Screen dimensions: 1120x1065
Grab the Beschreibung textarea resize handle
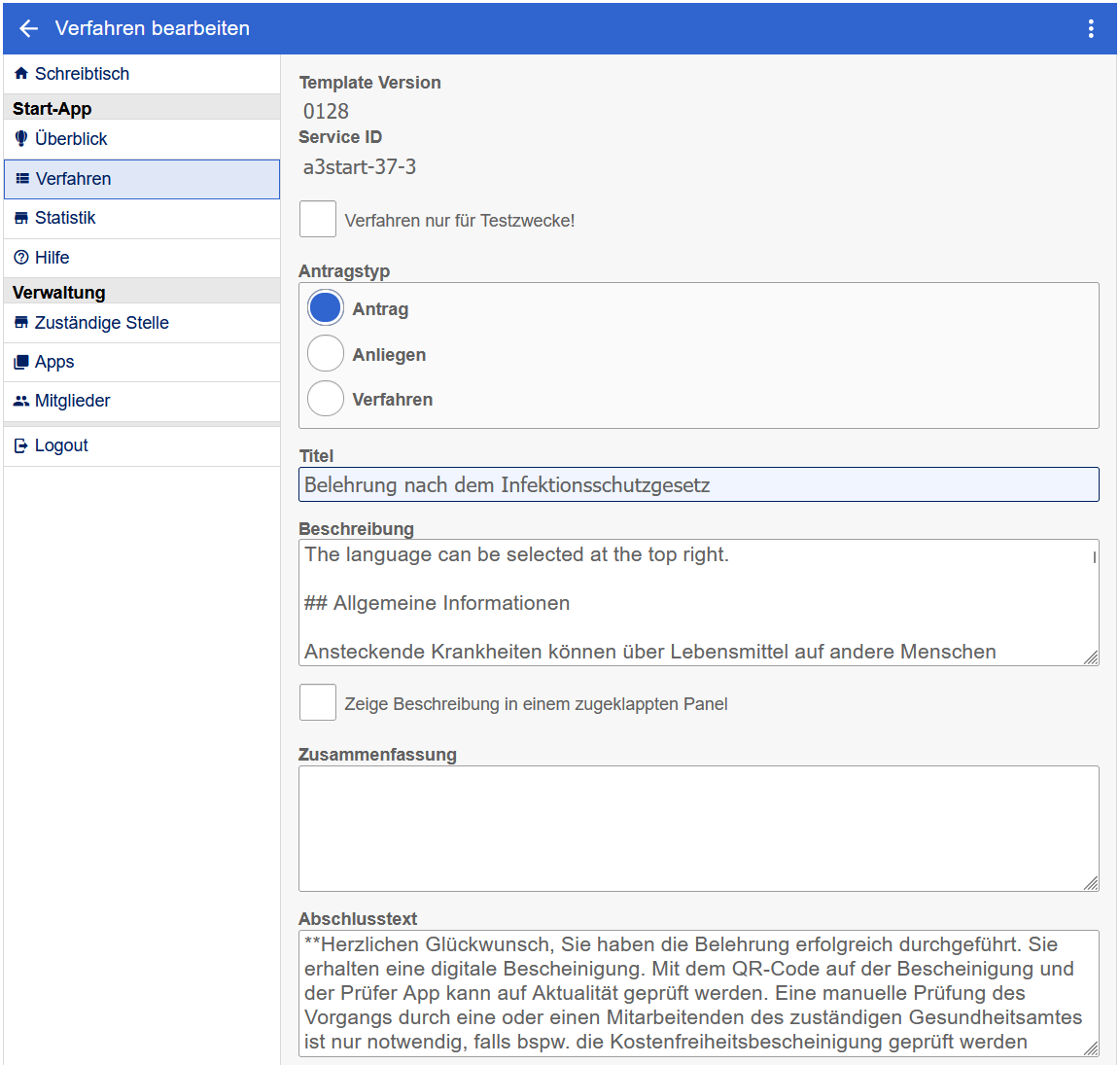1091,658
